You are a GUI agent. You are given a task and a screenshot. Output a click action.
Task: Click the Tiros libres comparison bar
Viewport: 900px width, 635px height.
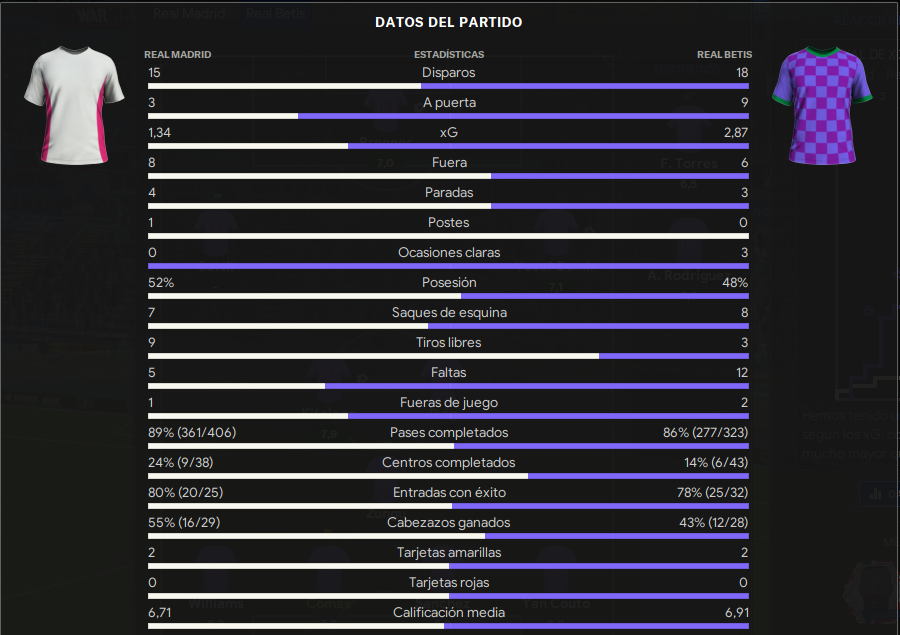point(448,357)
